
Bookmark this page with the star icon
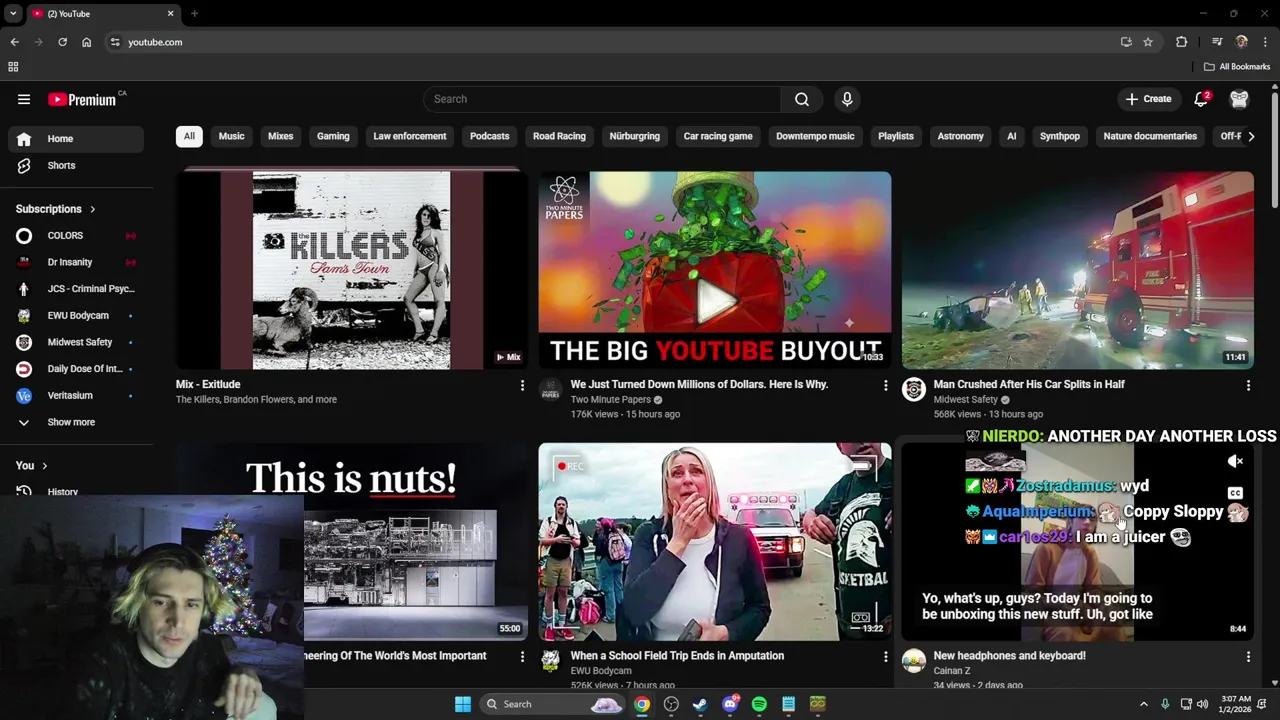coord(1148,42)
